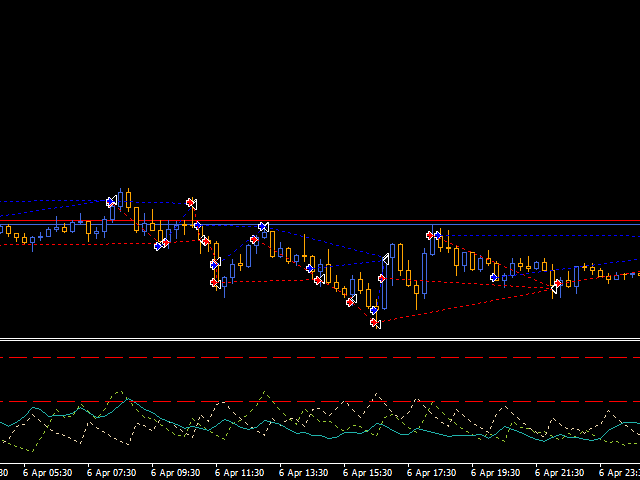Click the 6 Apr 07:30 time label
The image size is (640, 480).
point(111,472)
